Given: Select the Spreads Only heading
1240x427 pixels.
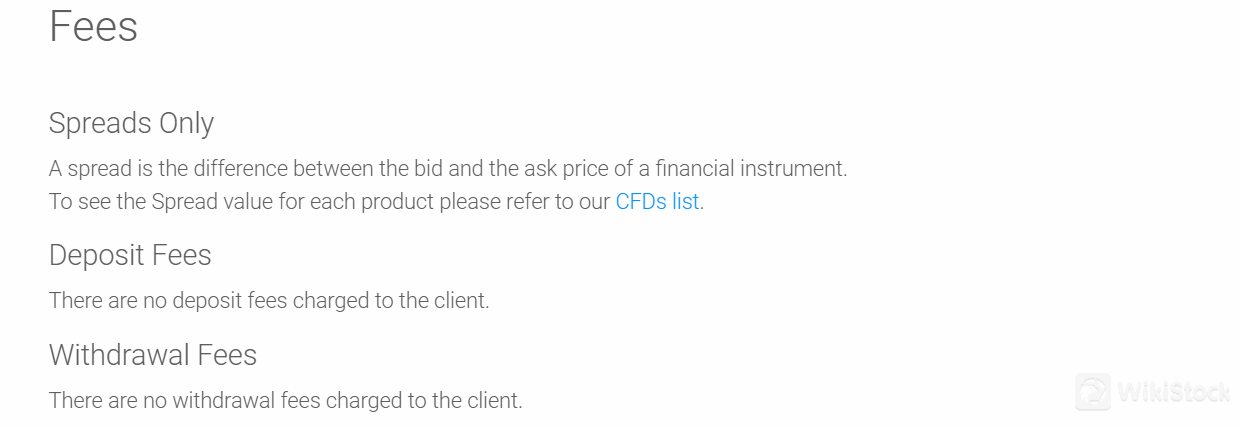Looking at the screenshot, I should (131, 123).
